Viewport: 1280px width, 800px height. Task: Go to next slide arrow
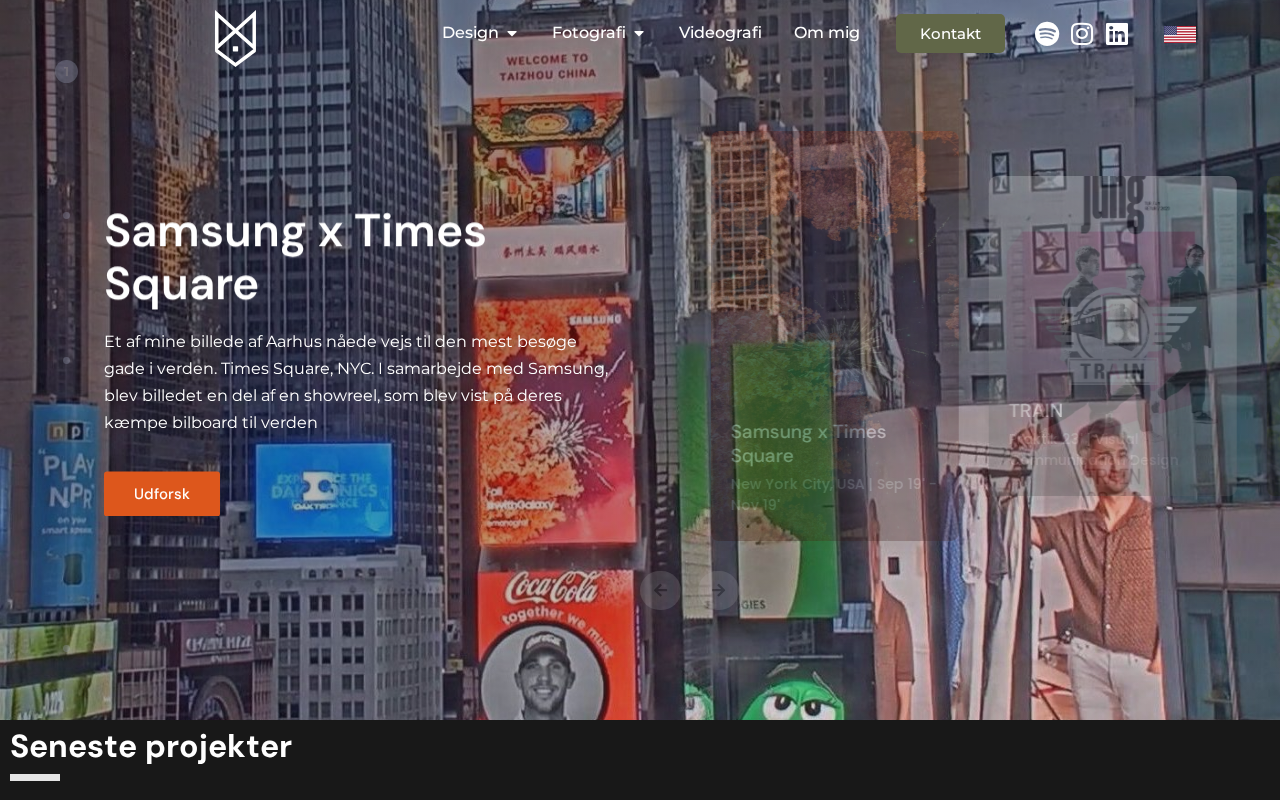click(719, 590)
